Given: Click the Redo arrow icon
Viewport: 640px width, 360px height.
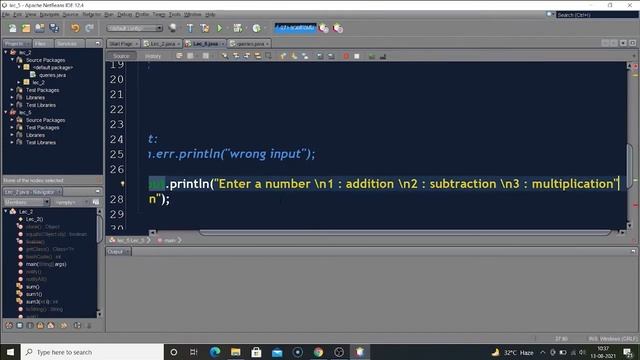Looking at the screenshot, I should [89, 28].
